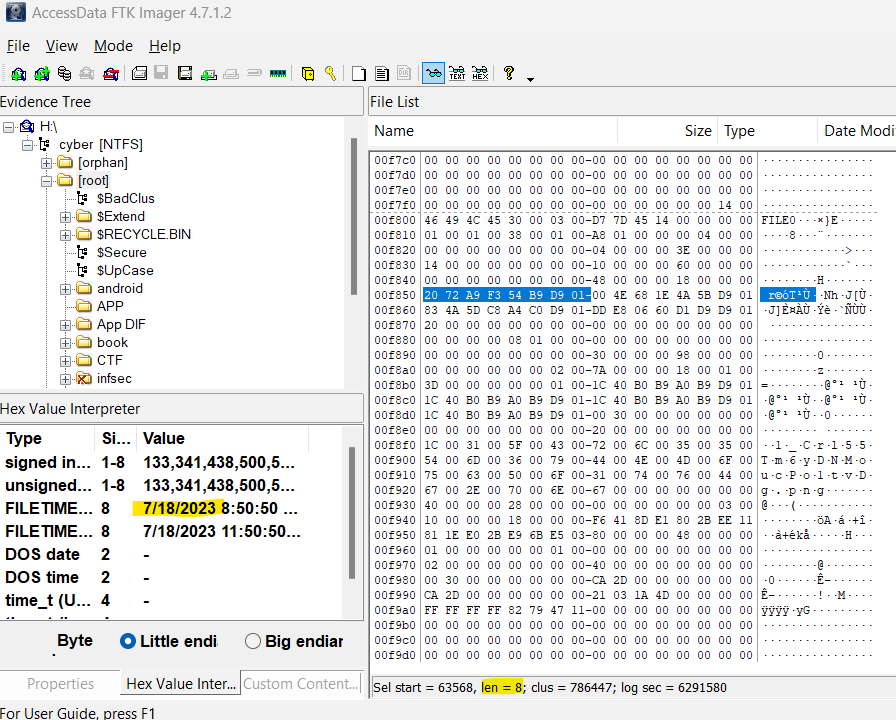Open the File menu
The width and height of the screenshot is (896, 720).
click(x=18, y=46)
